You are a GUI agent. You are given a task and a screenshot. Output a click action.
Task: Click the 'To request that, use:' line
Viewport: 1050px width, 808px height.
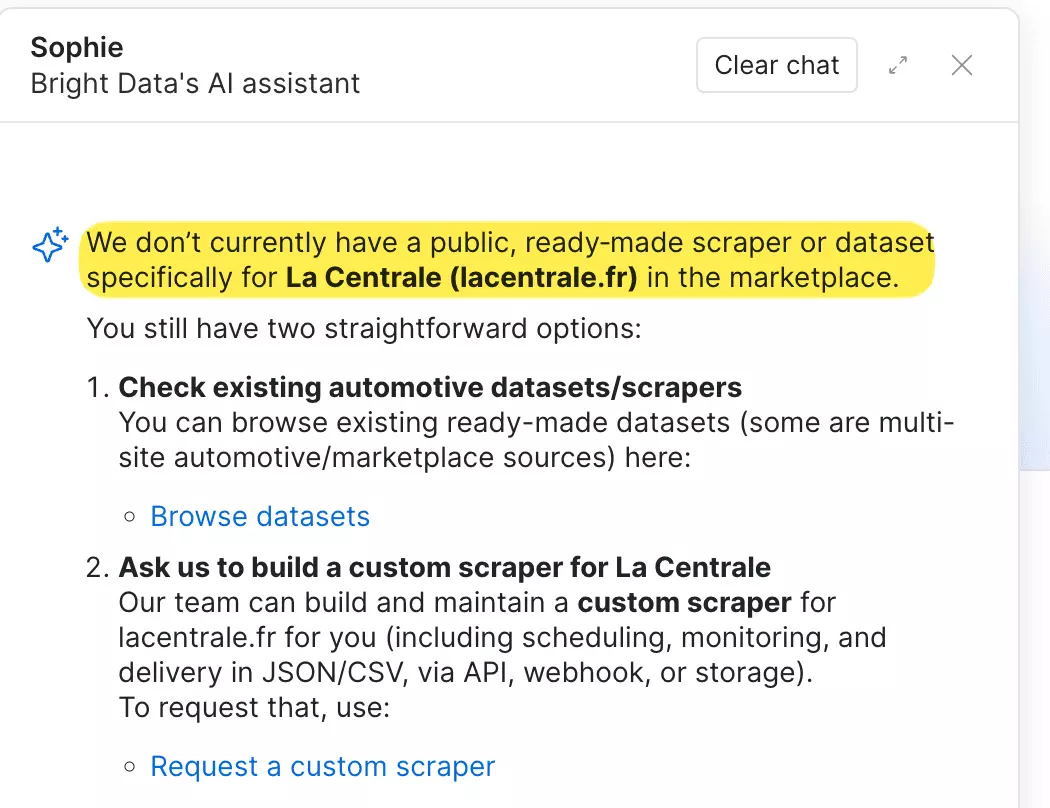click(254, 708)
